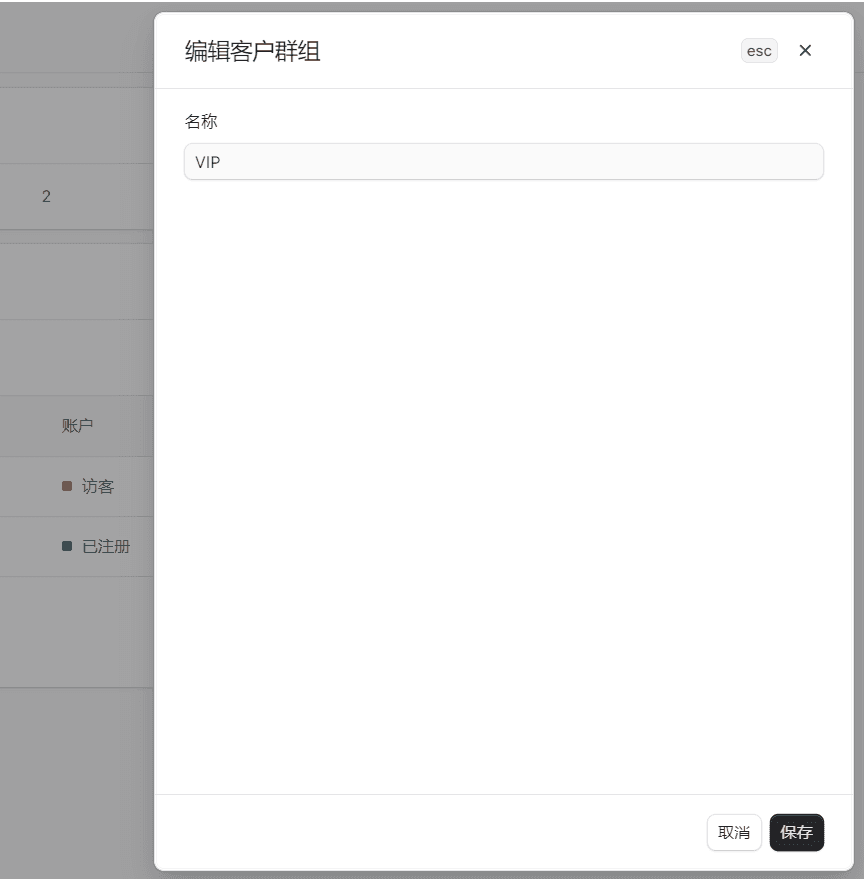Click inside the VIP name input field
Screen dimensions: 864x879
[503, 160]
